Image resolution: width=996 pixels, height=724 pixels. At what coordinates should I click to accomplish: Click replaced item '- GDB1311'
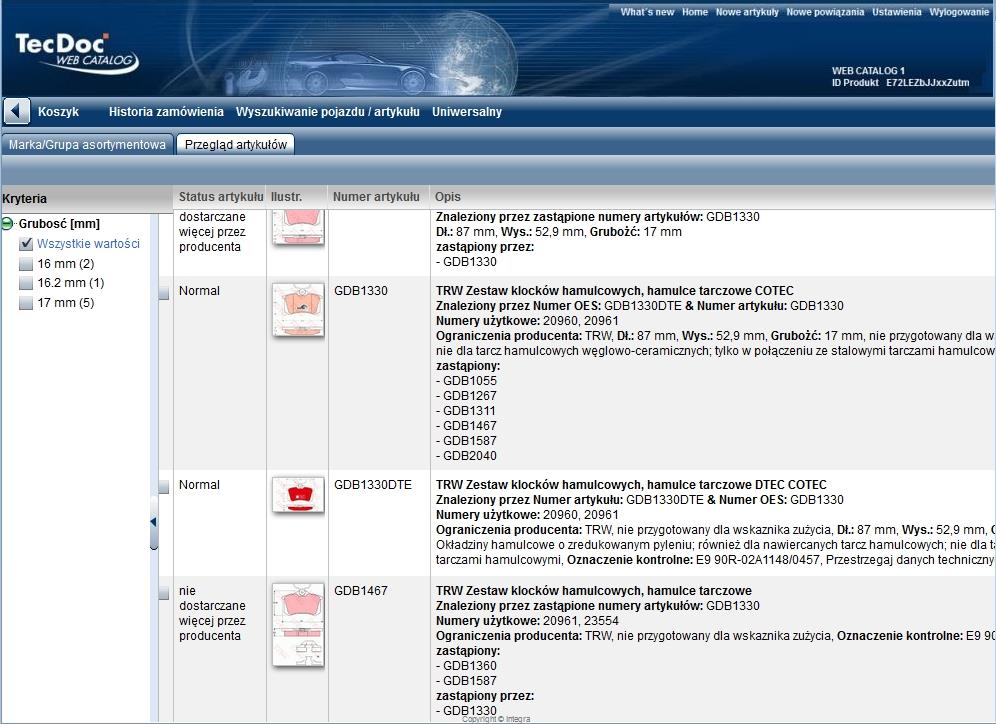pos(466,411)
